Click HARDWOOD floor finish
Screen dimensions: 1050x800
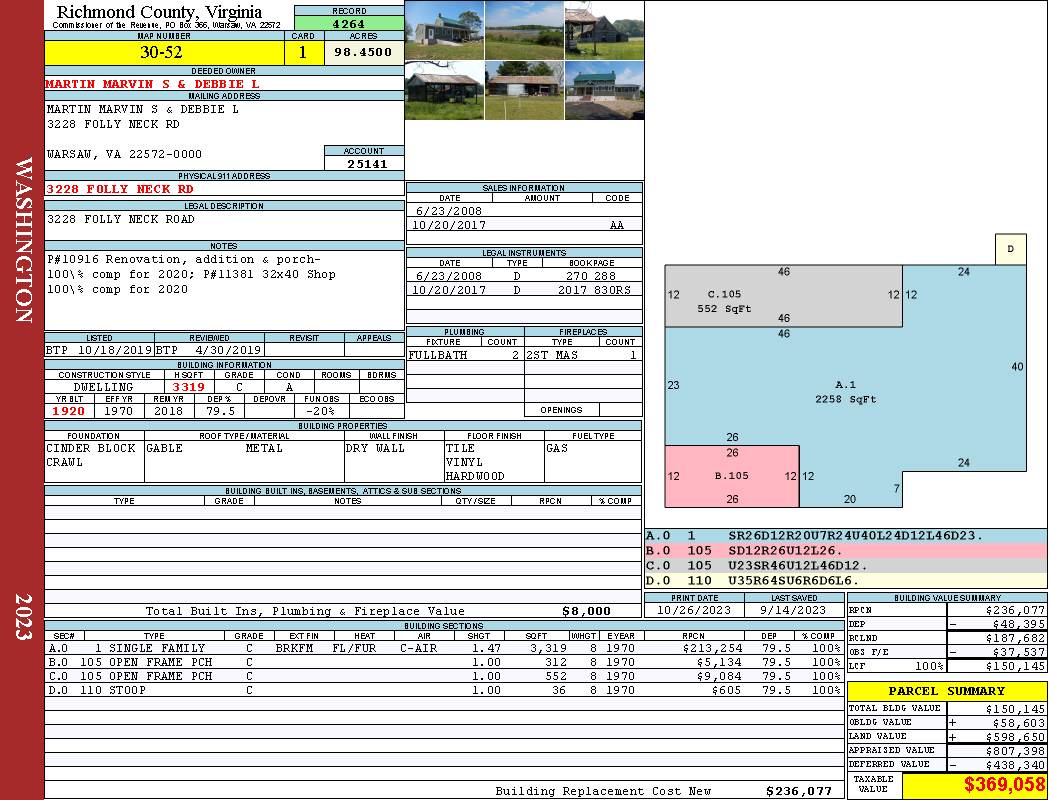(475, 476)
